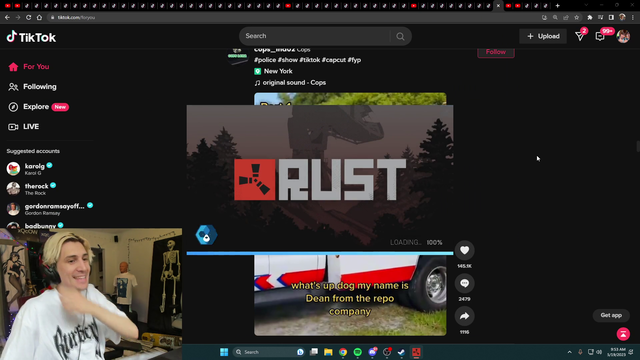Viewport: 640px width, 360px height.
Task: Open Steam from the taskbar
Action: pos(401,352)
